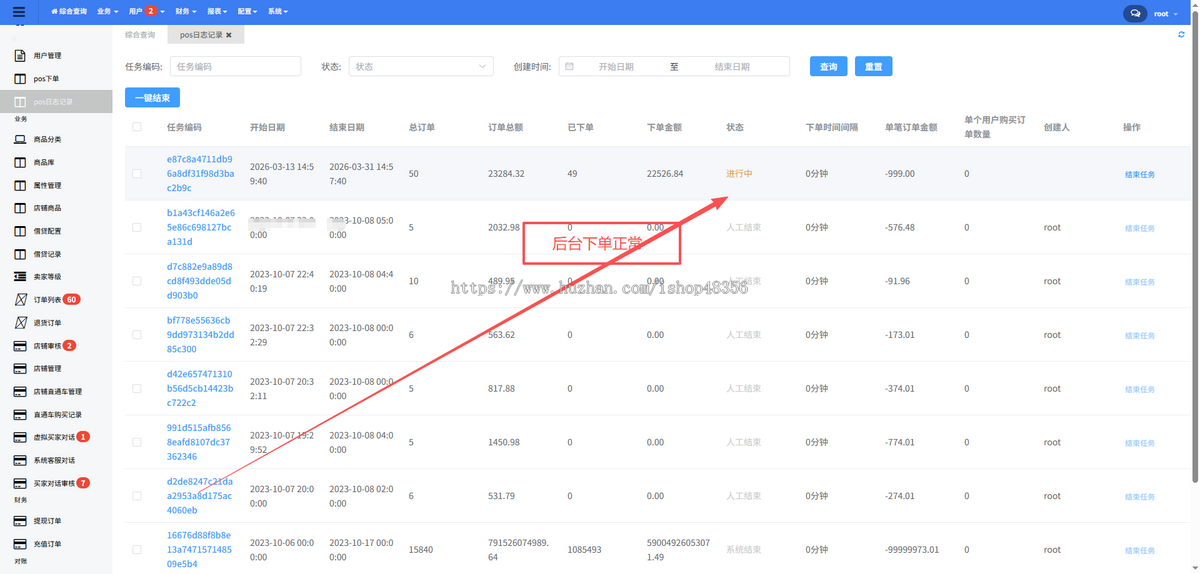Screen dimensions: 1200x574
Task: Open 直通车购买记录 in the sidebar
Action: pos(56,414)
